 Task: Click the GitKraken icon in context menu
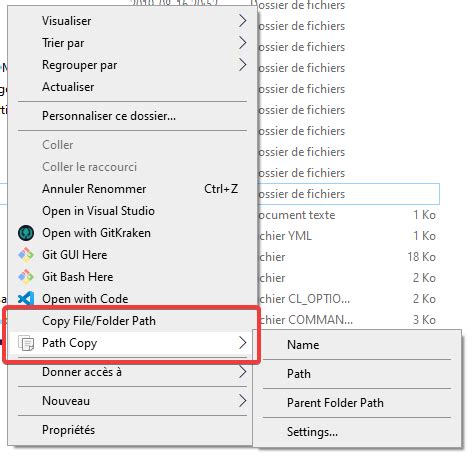(x=26, y=233)
